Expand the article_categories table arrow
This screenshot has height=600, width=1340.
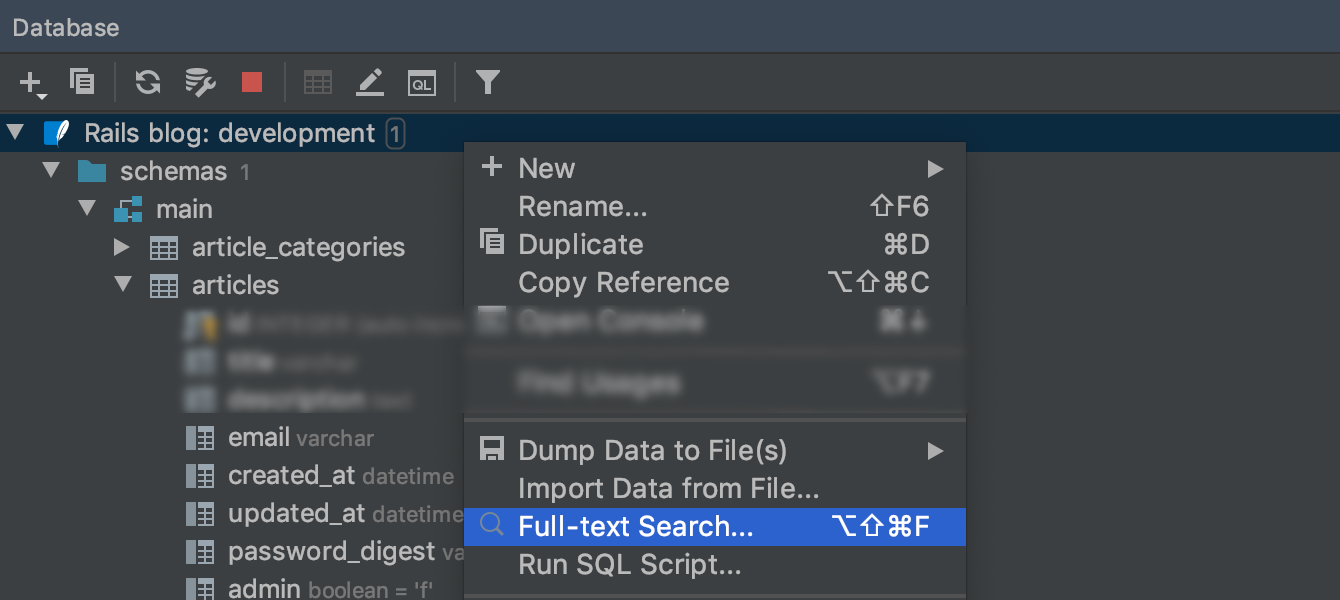(x=122, y=247)
